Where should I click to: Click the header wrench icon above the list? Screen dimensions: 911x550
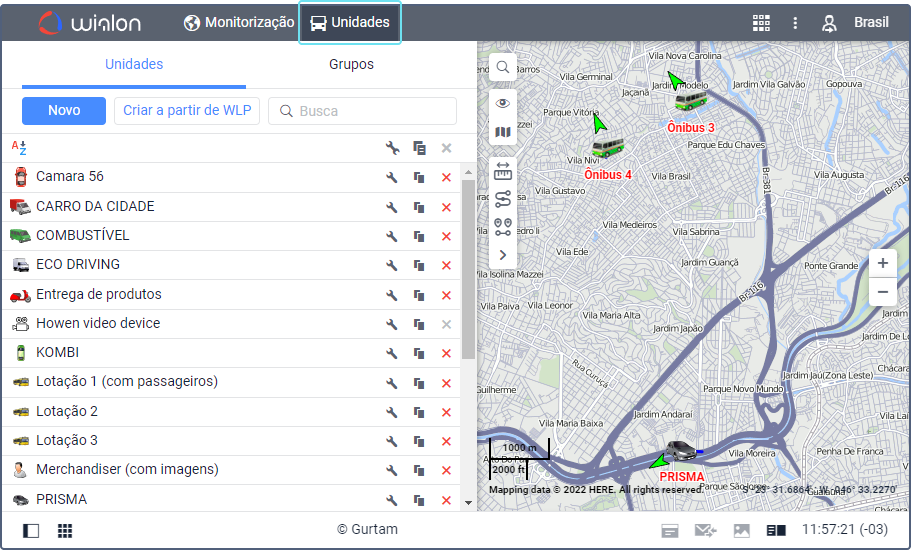(x=393, y=148)
